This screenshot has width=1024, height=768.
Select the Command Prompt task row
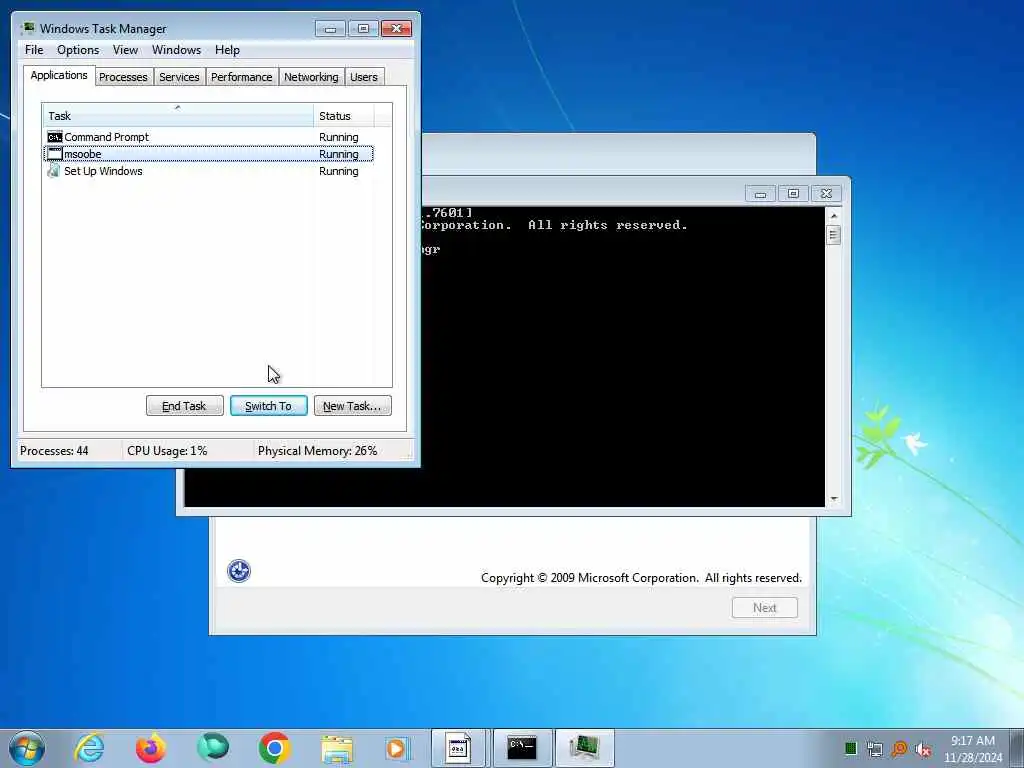(x=208, y=137)
